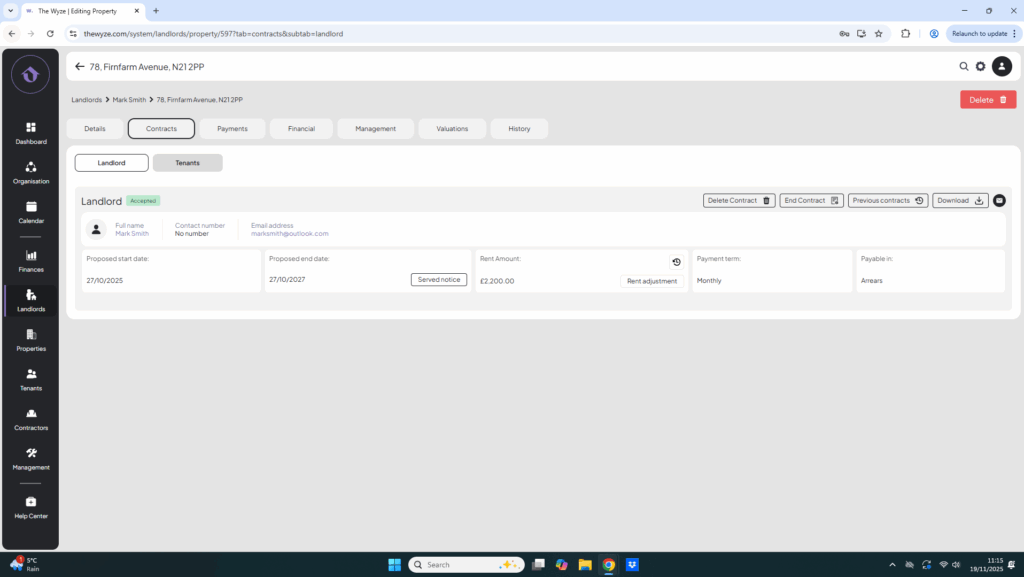Open Contractors in the sidebar
Screen dimensions: 1024x577
click(30, 418)
